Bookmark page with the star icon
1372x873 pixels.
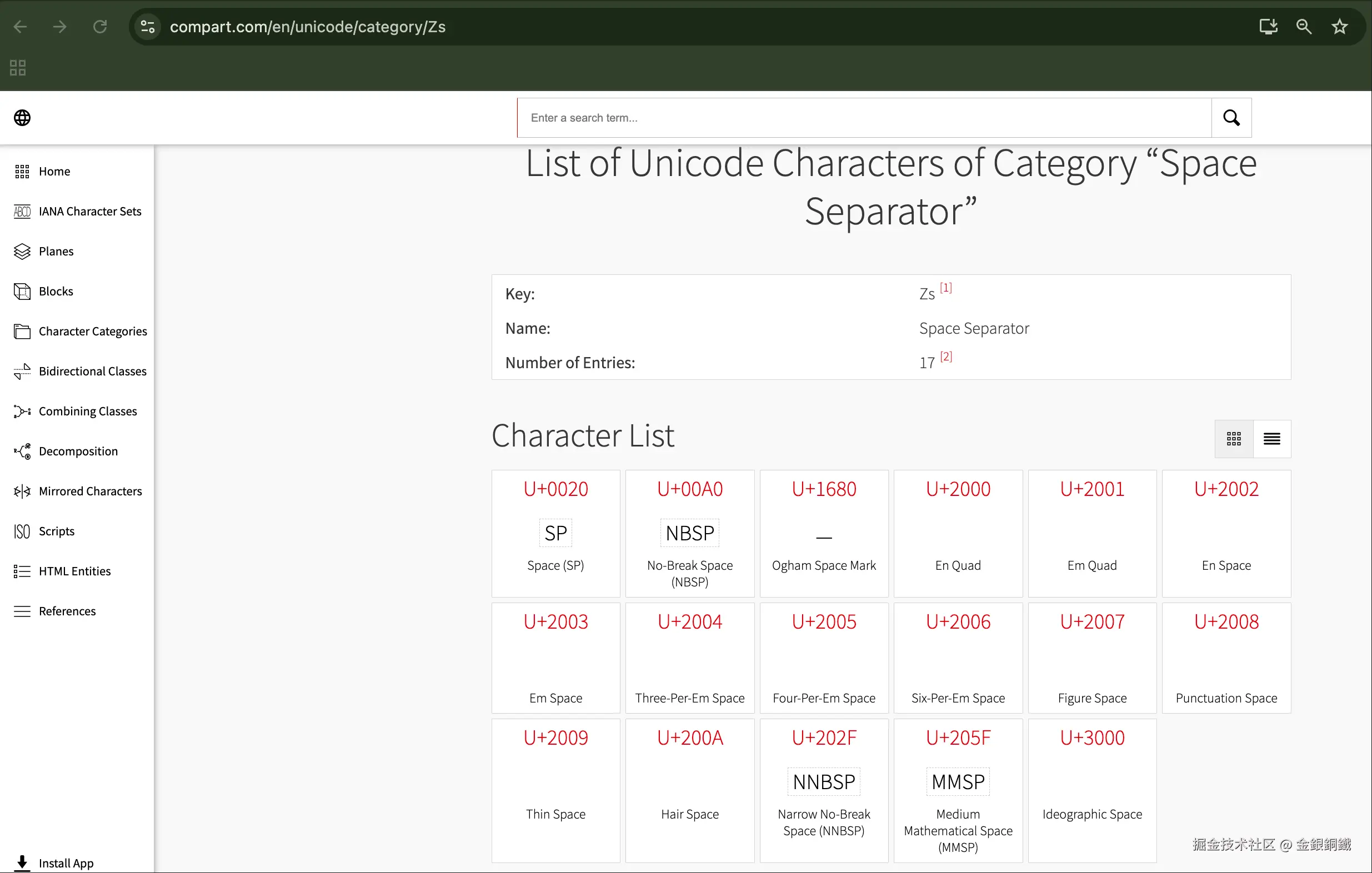click(1339, 27)
